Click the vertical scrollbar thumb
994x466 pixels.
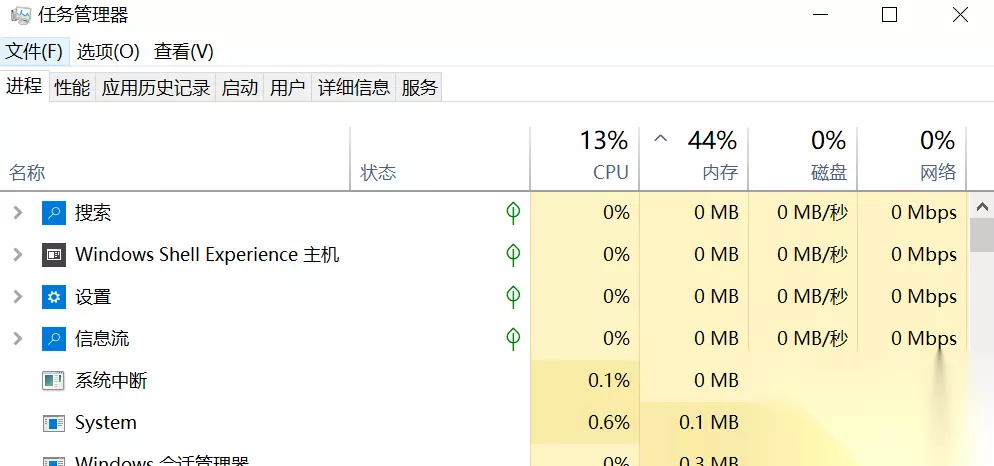981,236
